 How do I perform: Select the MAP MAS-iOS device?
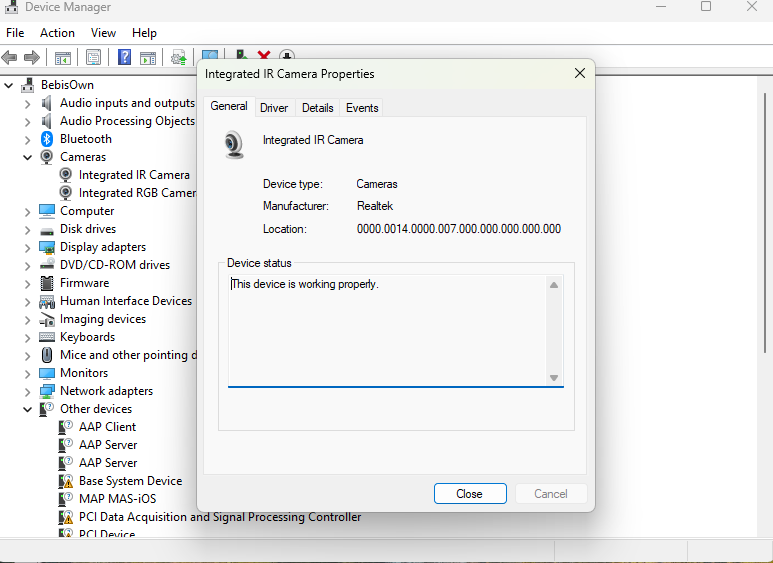117,499
